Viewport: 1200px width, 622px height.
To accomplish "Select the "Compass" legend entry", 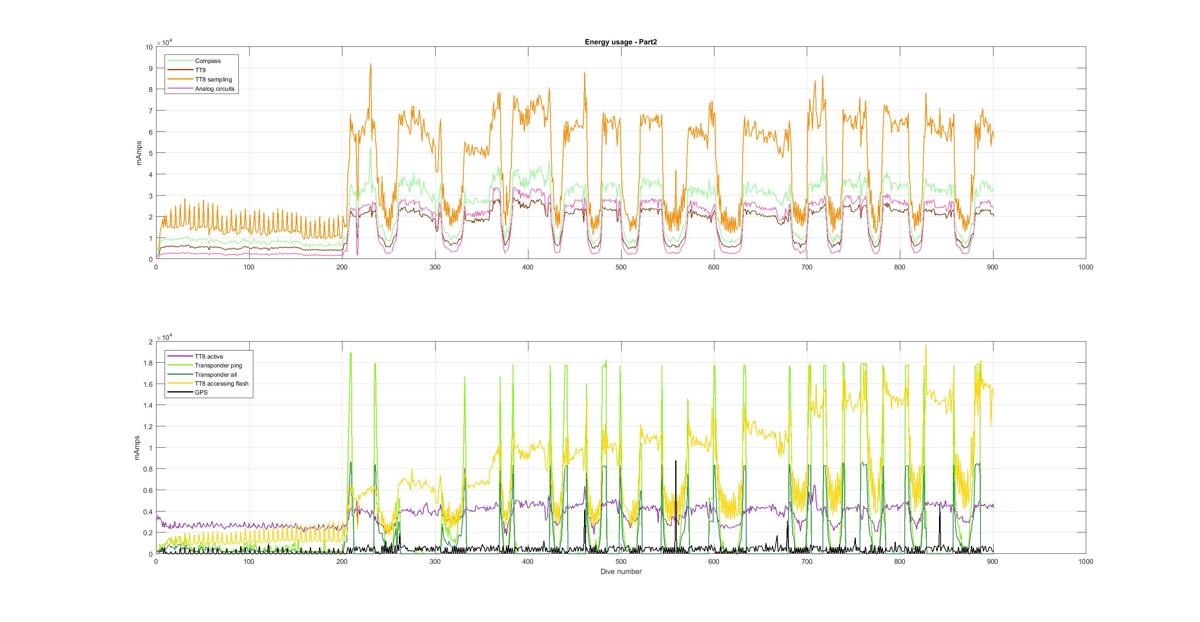I will tap(209, 60).
